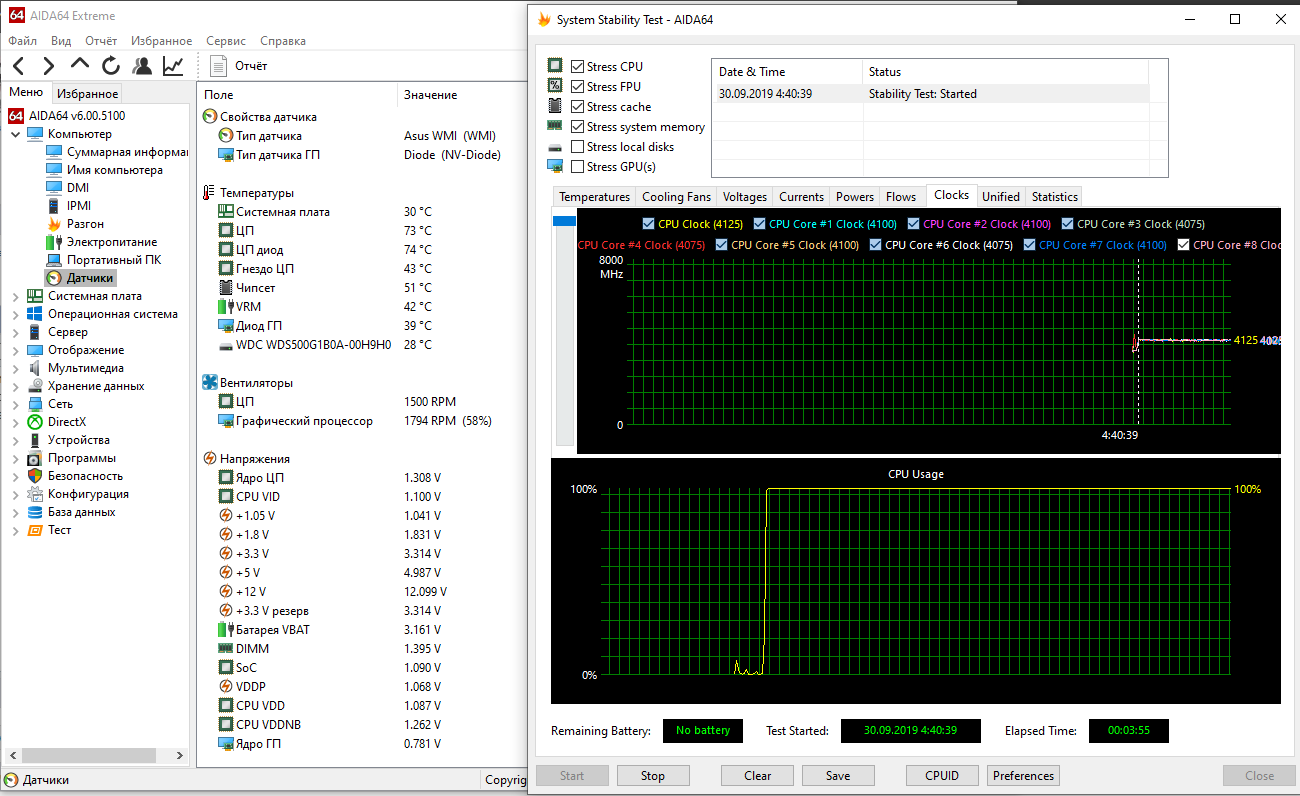
Task: Open the user profile toolbar icon
Action: pos(142,66)
